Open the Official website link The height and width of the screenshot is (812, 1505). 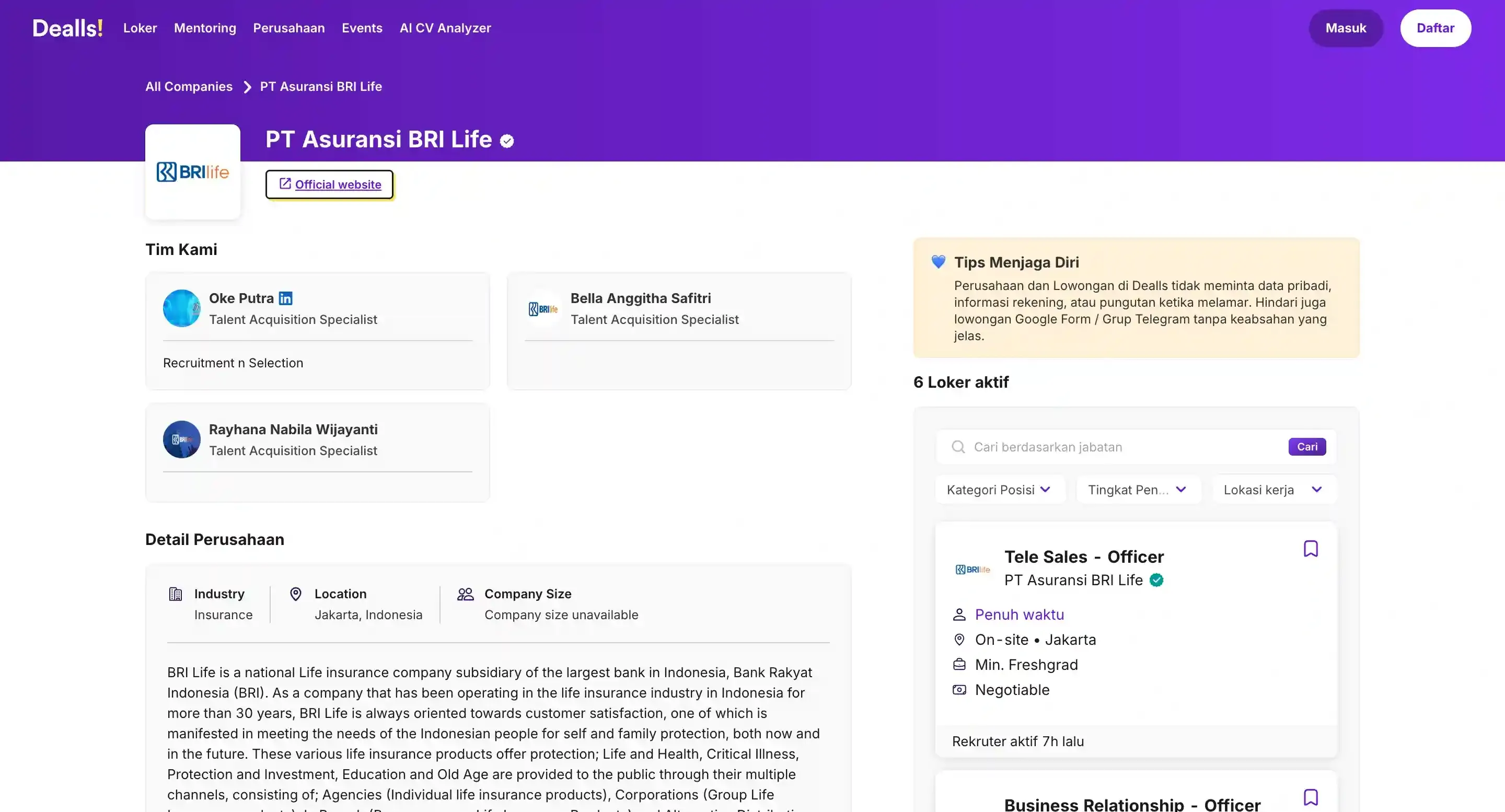coord(330,184)
